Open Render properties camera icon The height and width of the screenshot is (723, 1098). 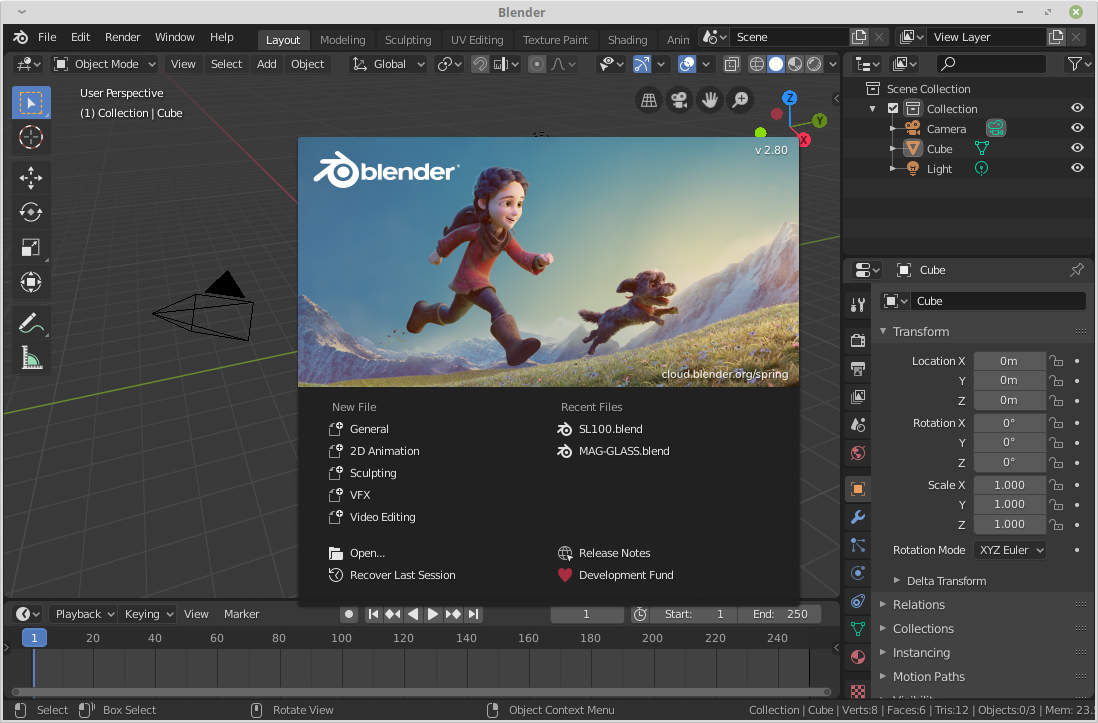point(857,340)
